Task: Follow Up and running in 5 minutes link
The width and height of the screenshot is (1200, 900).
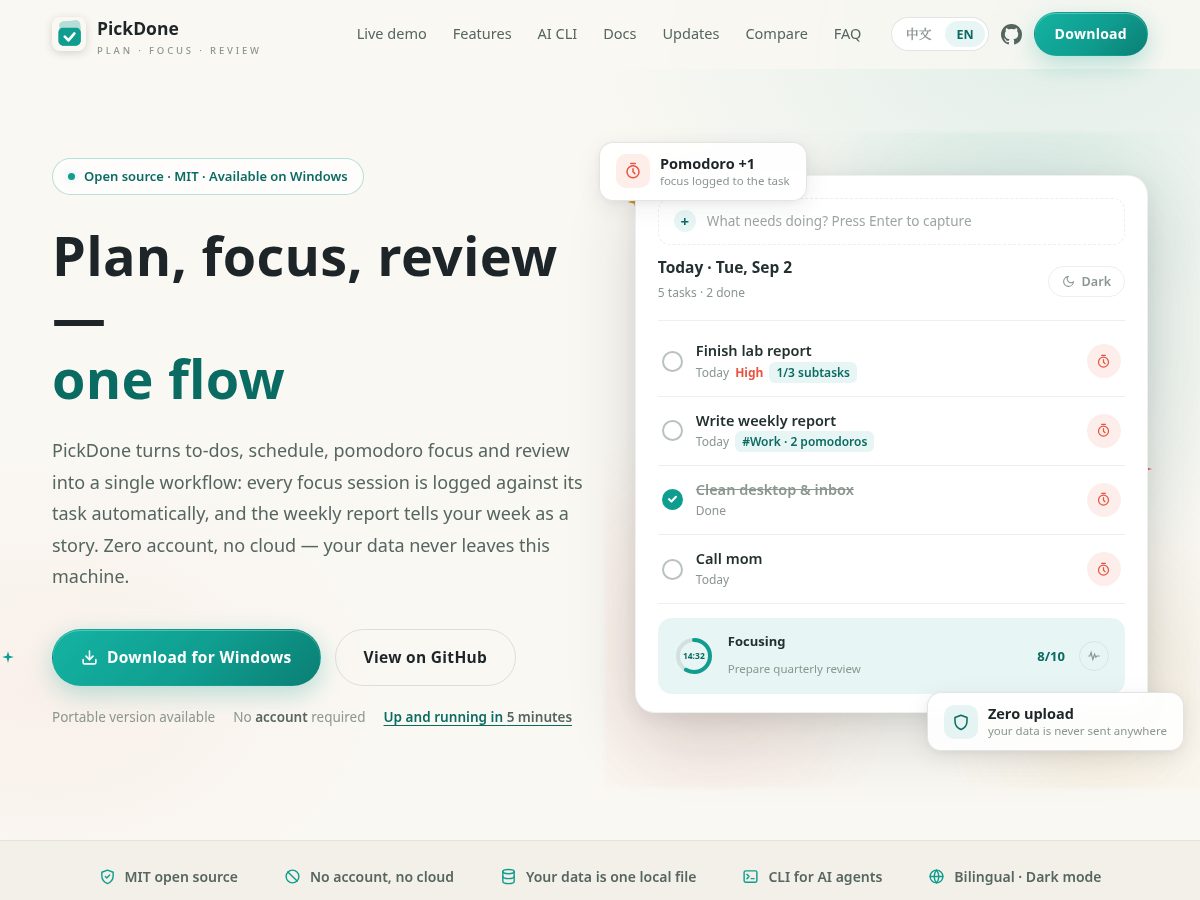Action: coord(478,717)
